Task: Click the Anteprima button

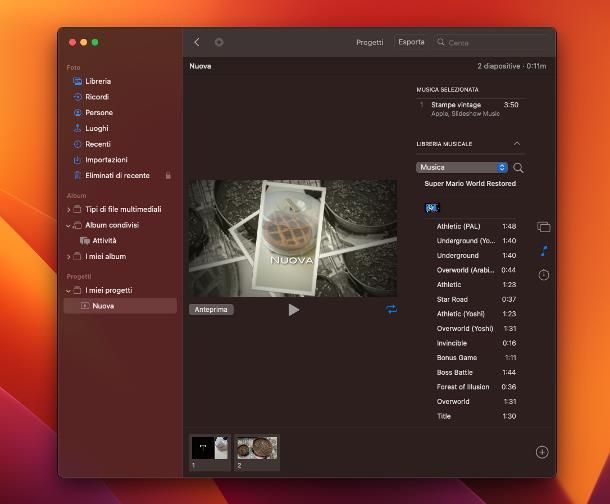Action: (x=211, y=310)
